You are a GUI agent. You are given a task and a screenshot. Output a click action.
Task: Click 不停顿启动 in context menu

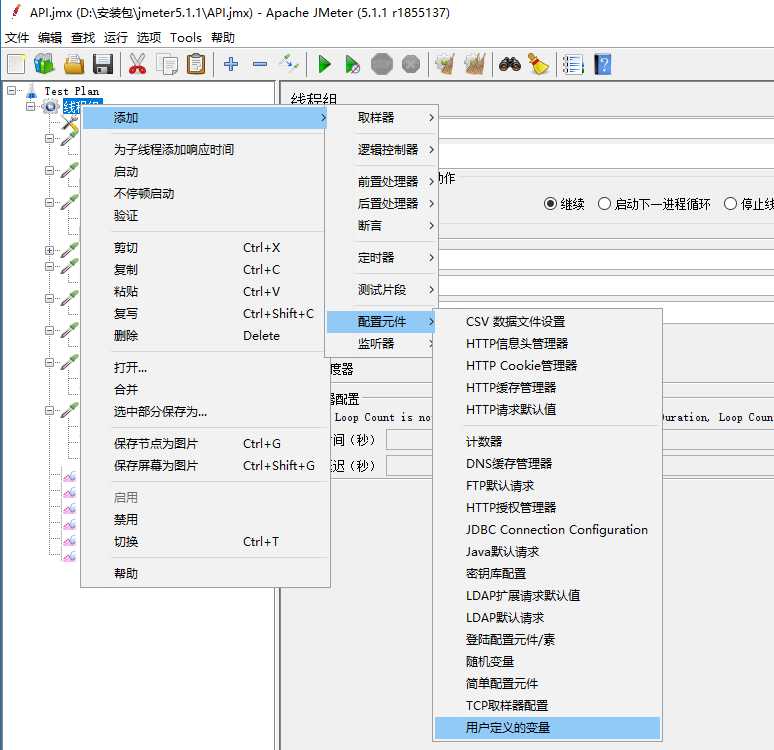pyautogui.click(x=205, y=194)
